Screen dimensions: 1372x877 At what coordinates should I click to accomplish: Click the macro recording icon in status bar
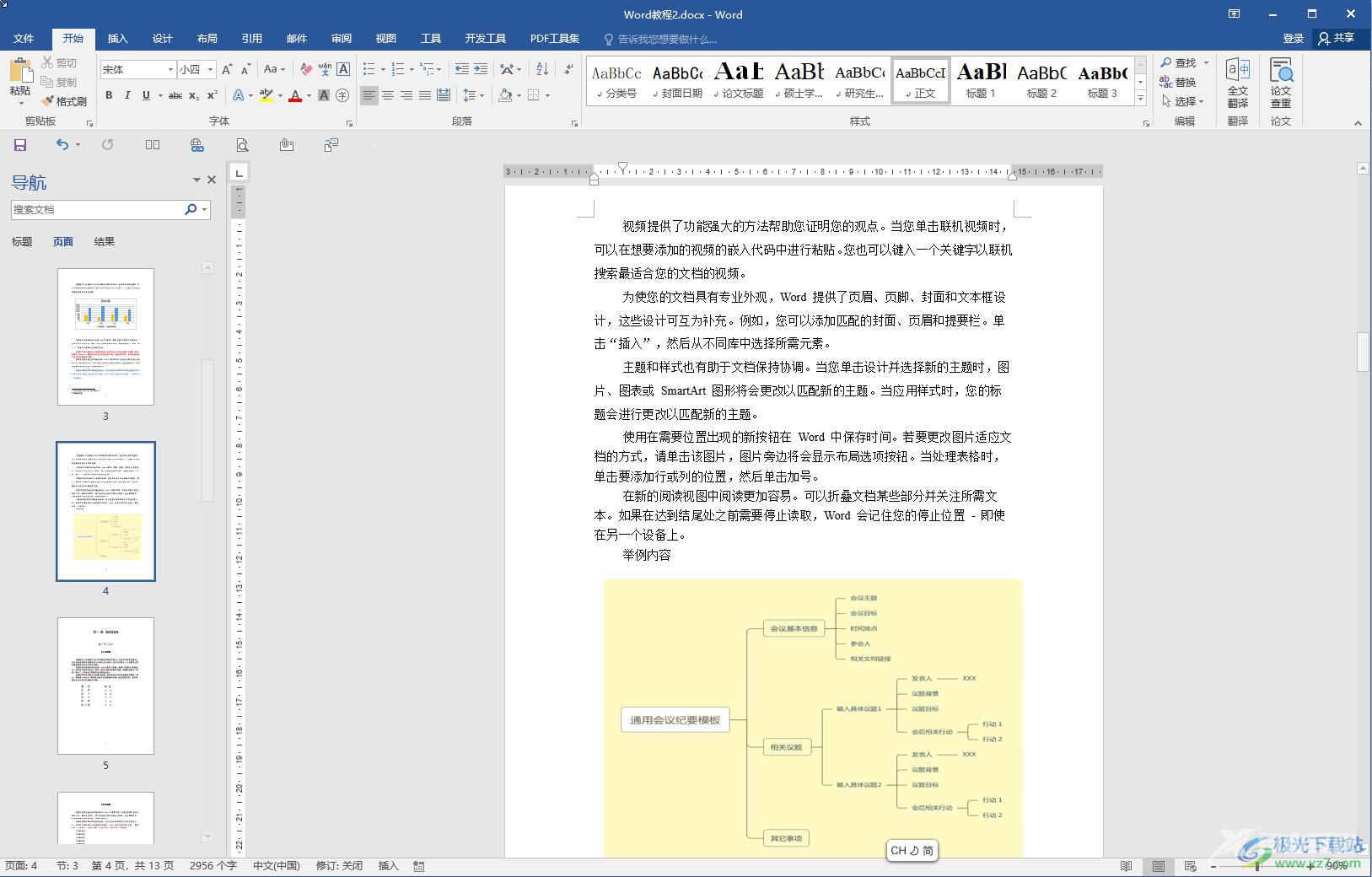click(419, 866)
